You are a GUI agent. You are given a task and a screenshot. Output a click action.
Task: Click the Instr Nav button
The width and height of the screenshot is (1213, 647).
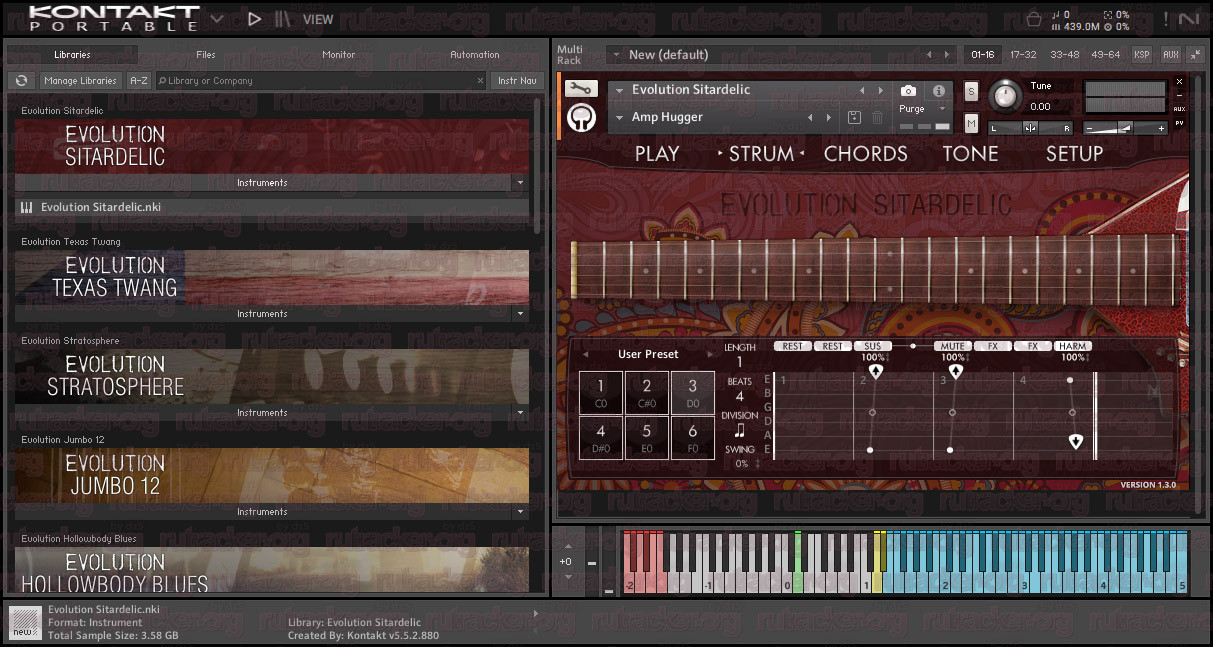(x=517, y=81)
